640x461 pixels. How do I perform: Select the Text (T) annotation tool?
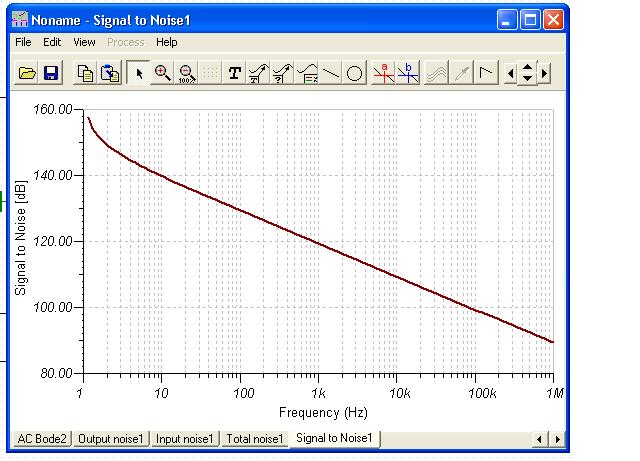(x=235, y=73)
